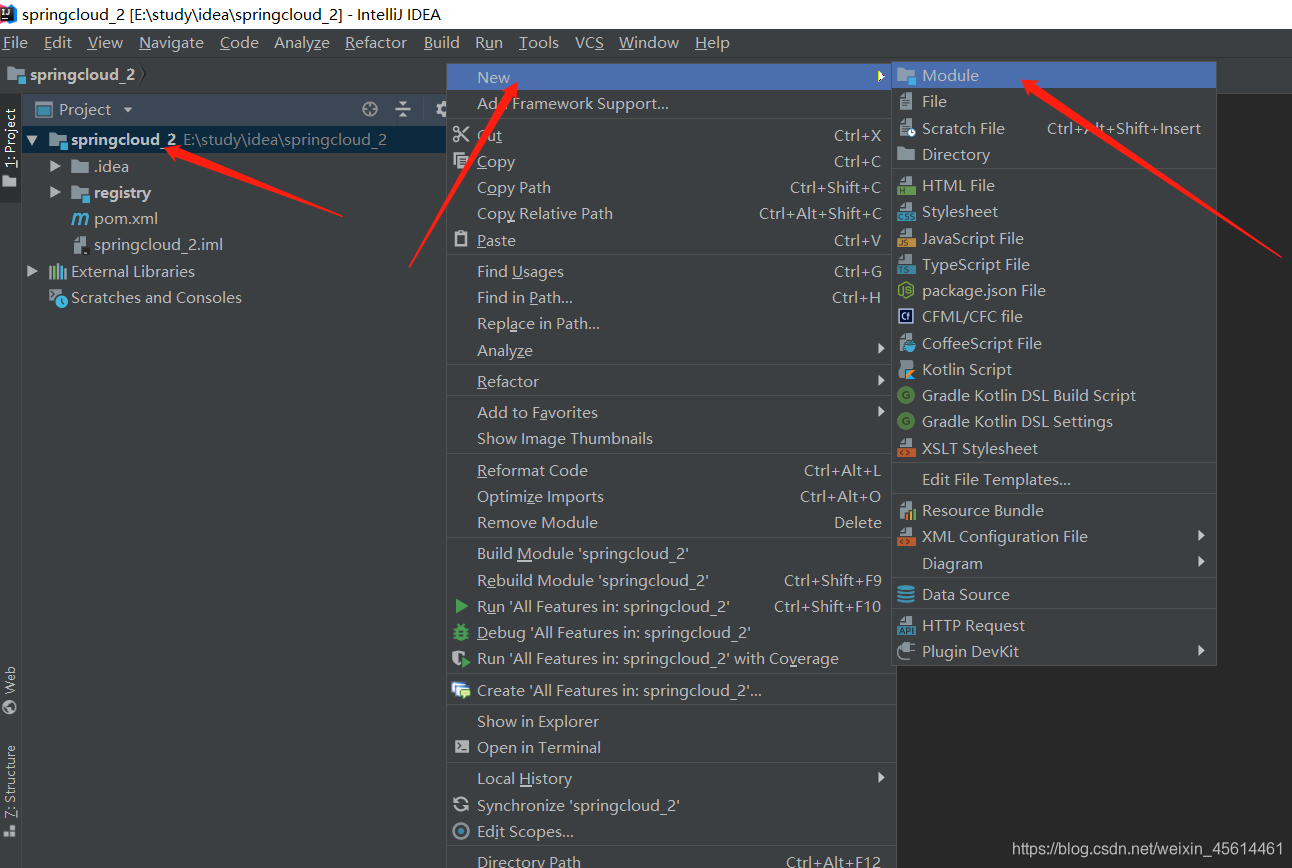Select Optimize Imports entry
Viewport: 1292px width, 868px height.
(668, 496)
